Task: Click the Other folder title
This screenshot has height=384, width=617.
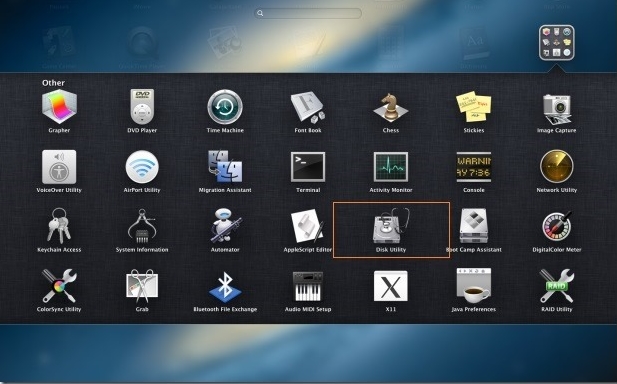Action: pyautogui.click(x=54, y=83)
